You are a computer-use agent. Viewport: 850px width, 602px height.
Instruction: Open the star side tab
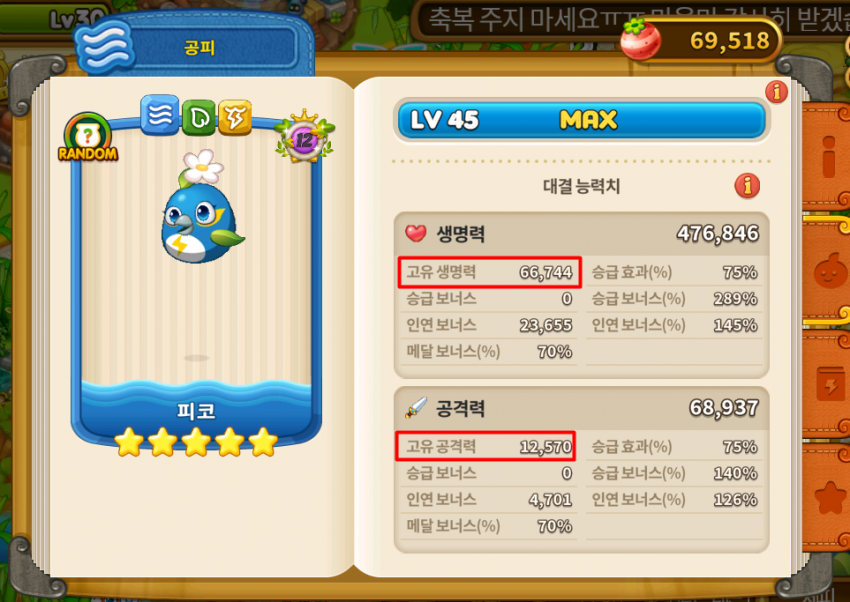825,497
